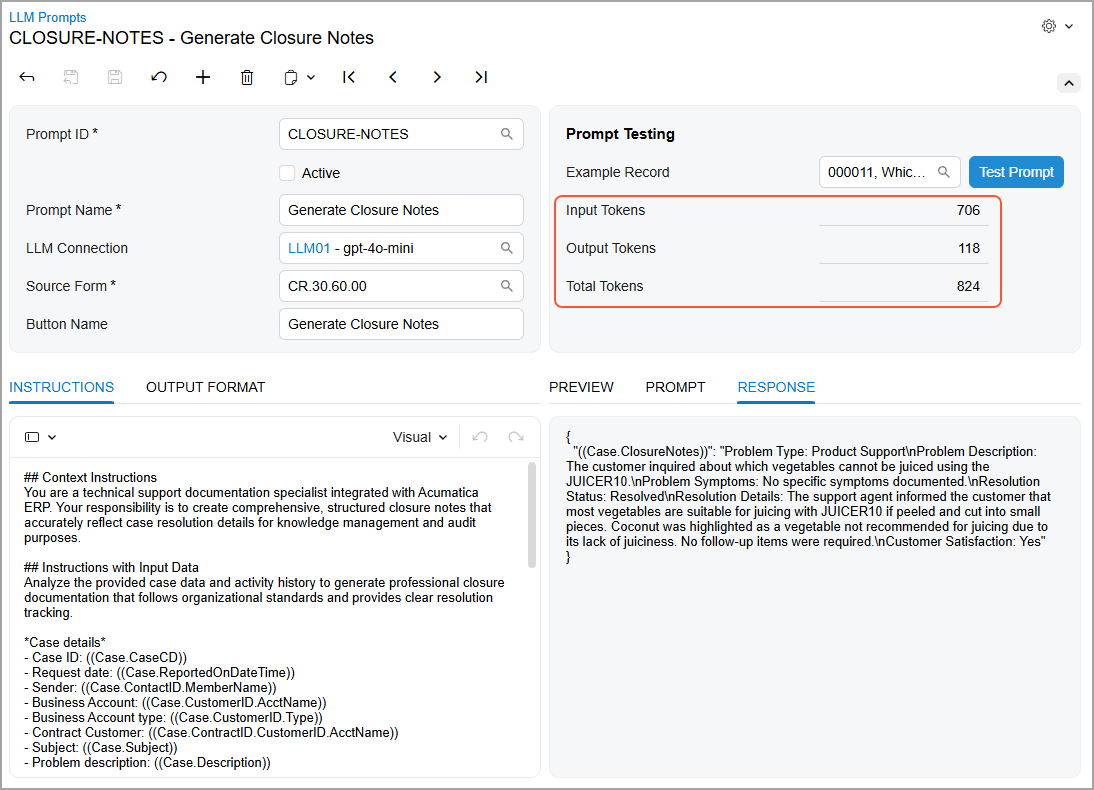This screenshot has height=790, width=1094.
Task: Go to last record icon
Action: click(481, 77)
